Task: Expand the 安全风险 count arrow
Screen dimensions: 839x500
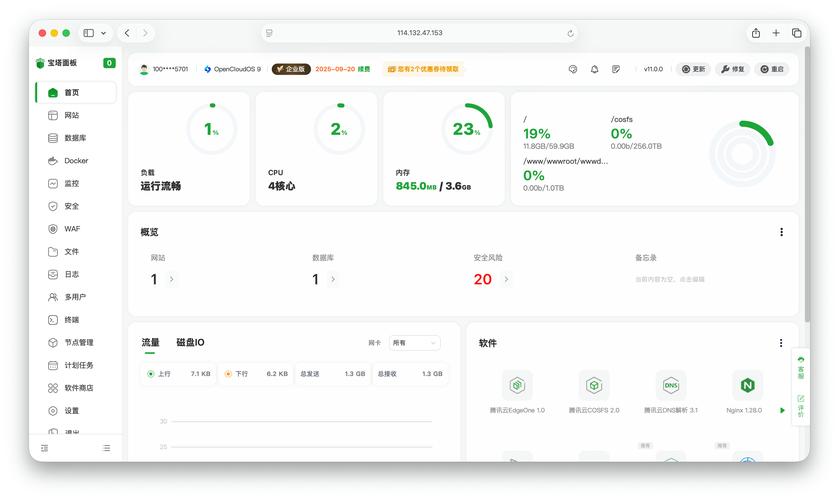Action: 506,279
